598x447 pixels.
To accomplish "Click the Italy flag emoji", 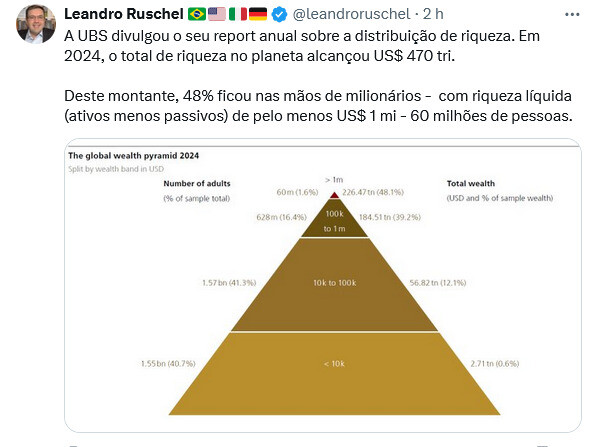I will click(238, 14).
